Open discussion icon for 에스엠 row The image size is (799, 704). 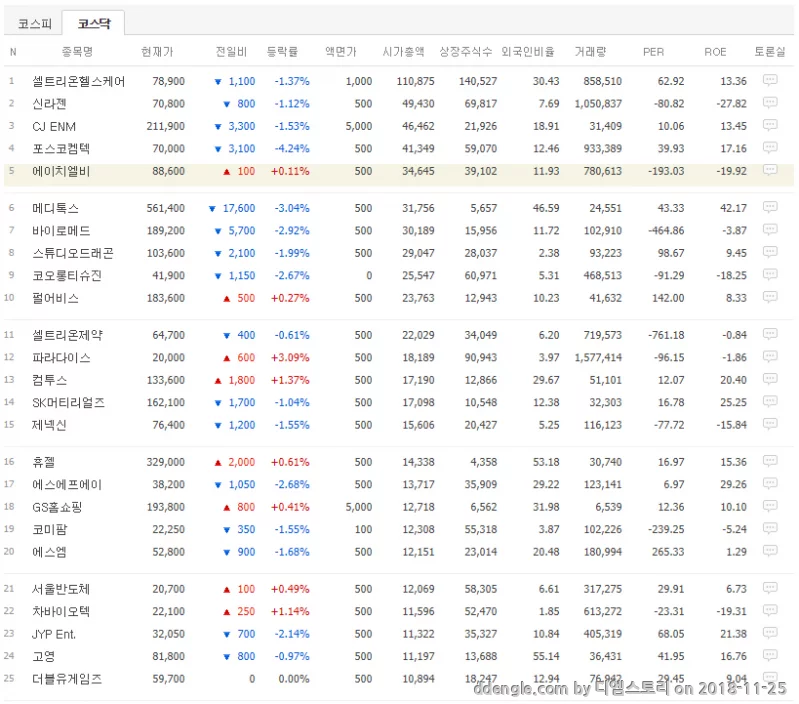pos(770,550)
